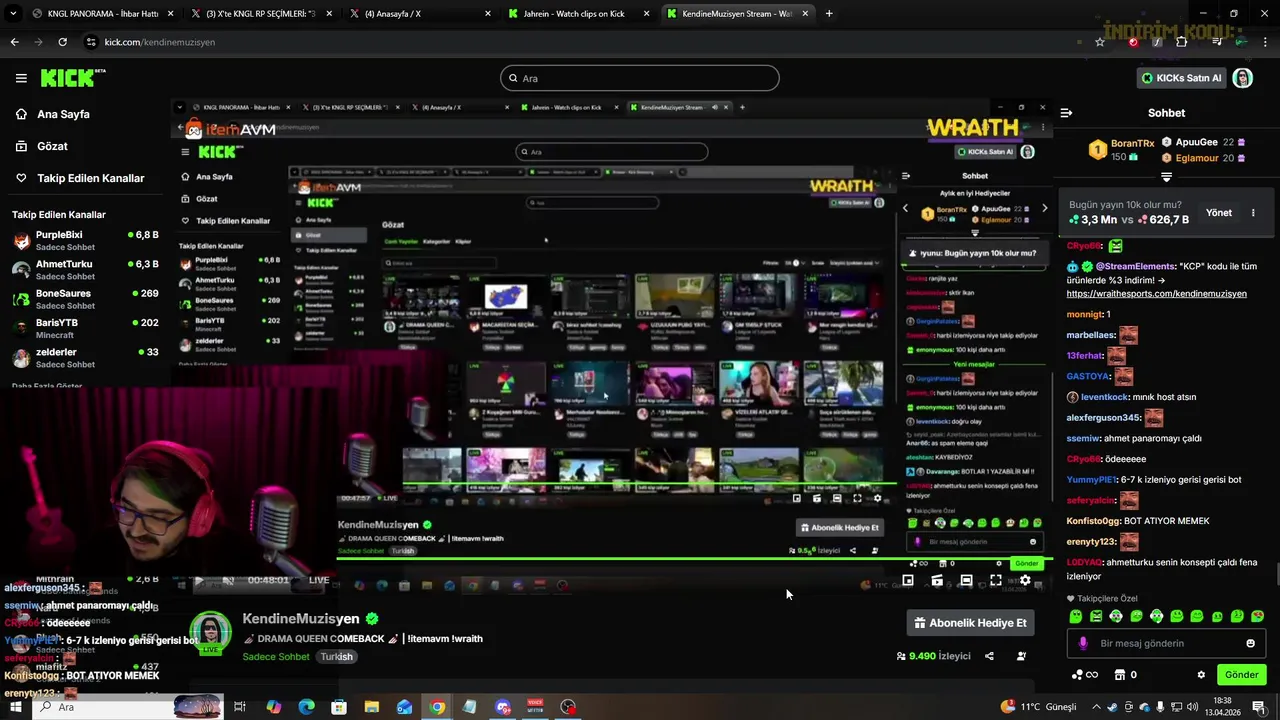Open player settings gear icon
The image size is (1280, 720).
(1025, 580)
